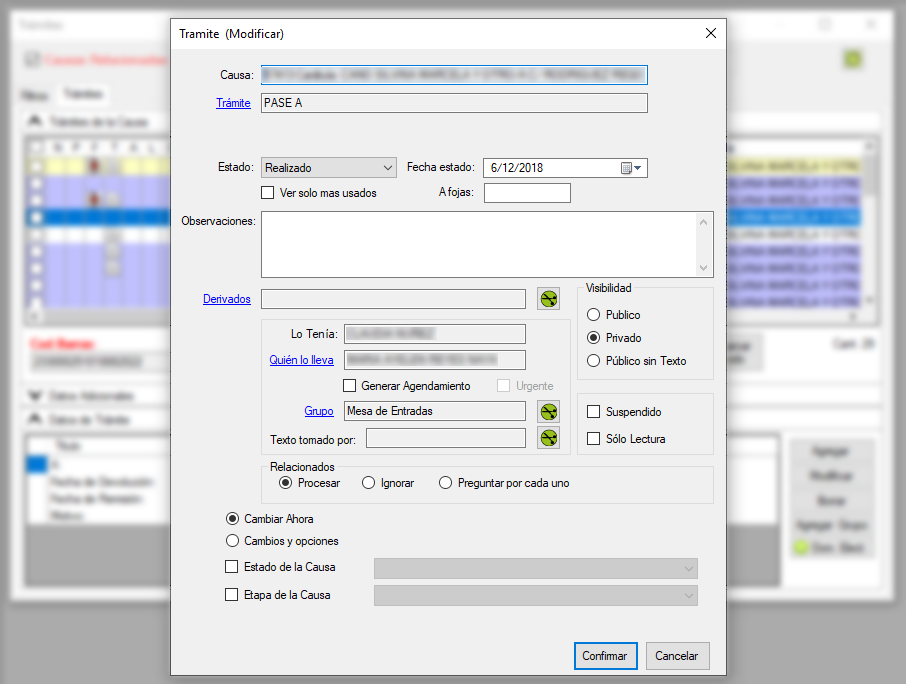Close the Tramite dialog window
The width and height of the screenshot is (906, 684).
tap(711, 33)
